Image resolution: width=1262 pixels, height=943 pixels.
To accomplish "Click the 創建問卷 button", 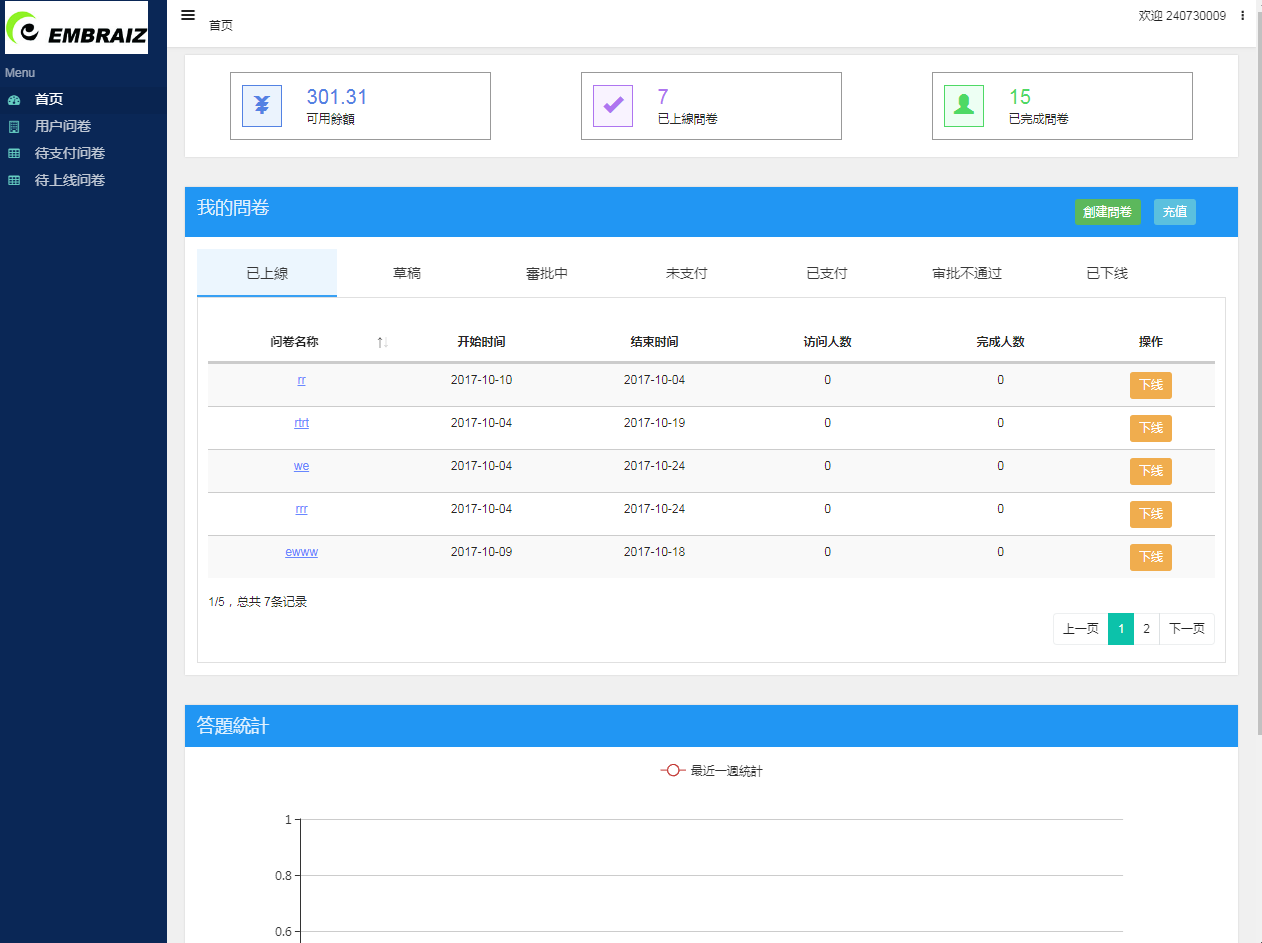I will 1107,212.
